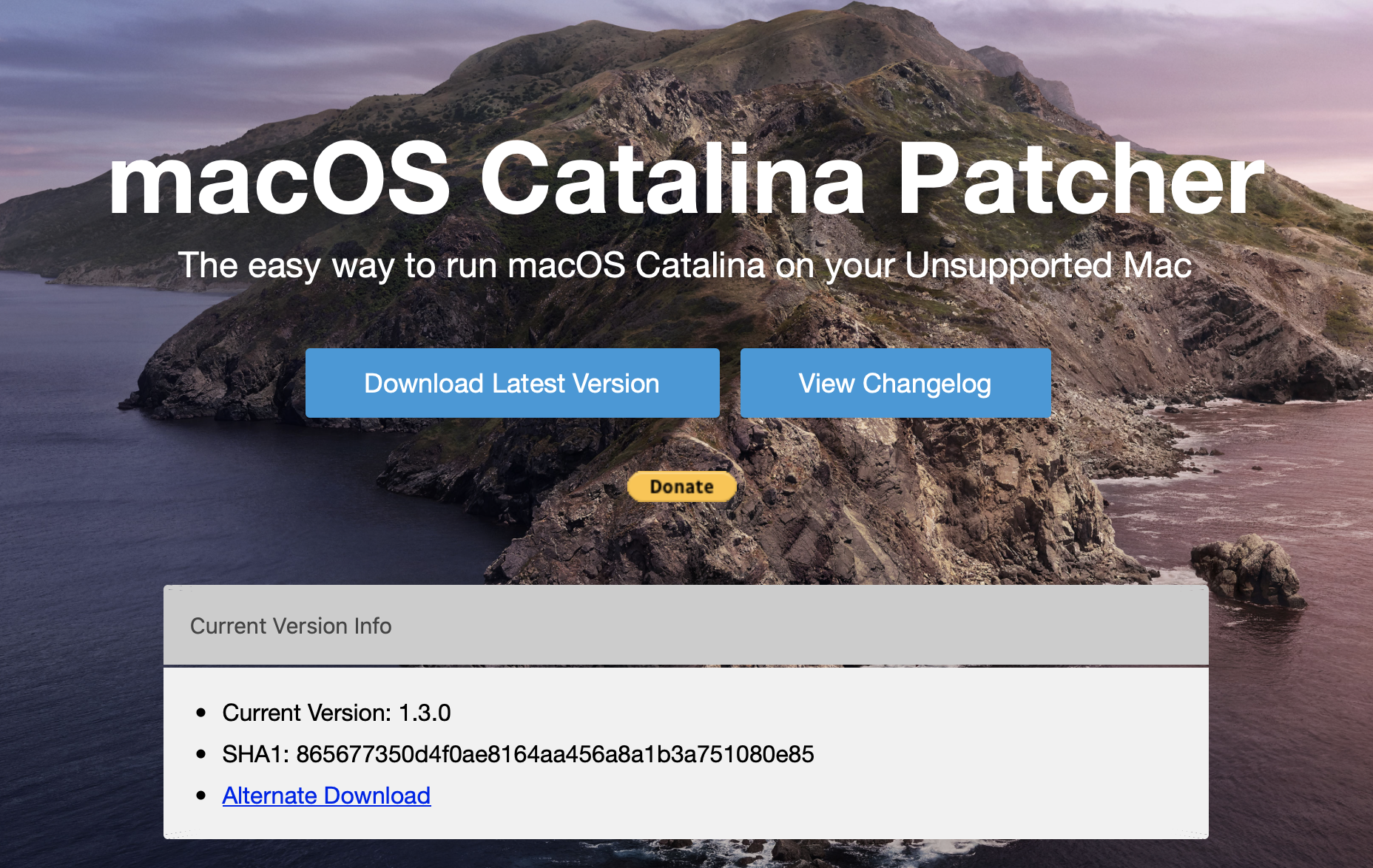
Task: Select the macOS Catalina Patcher heading
Action: 686,179
